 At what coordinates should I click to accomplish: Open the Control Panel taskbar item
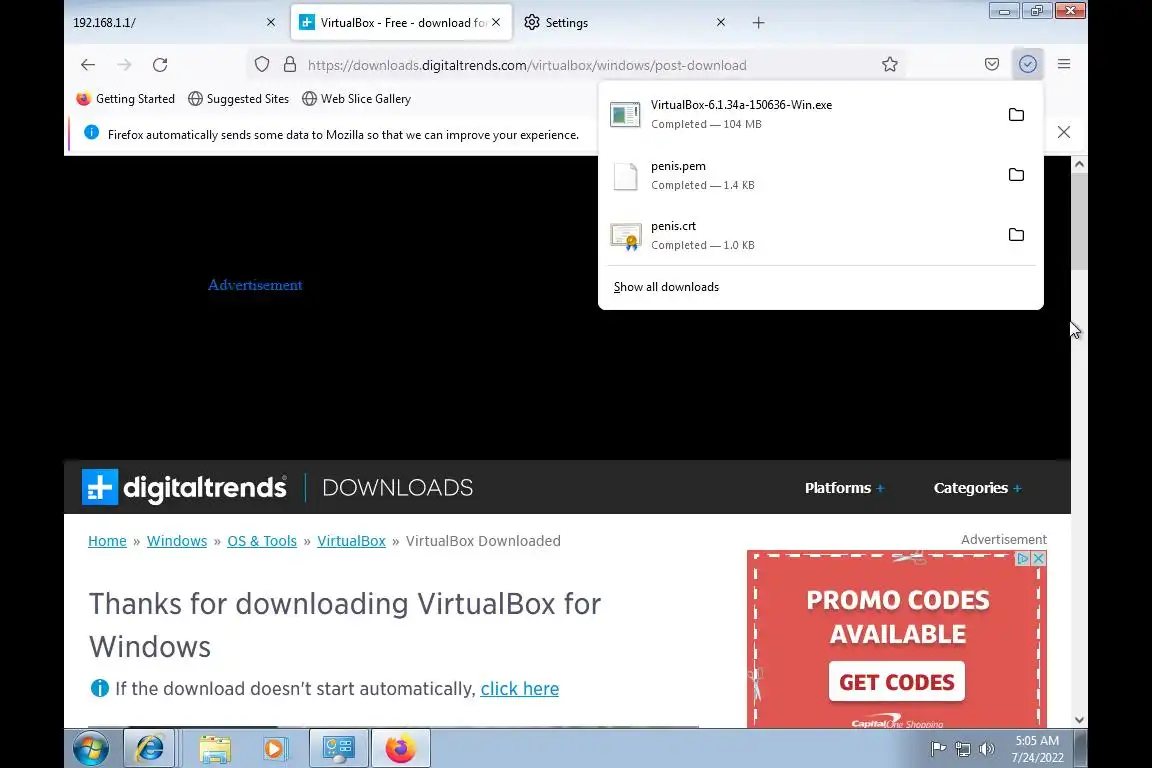click(339, 749)
